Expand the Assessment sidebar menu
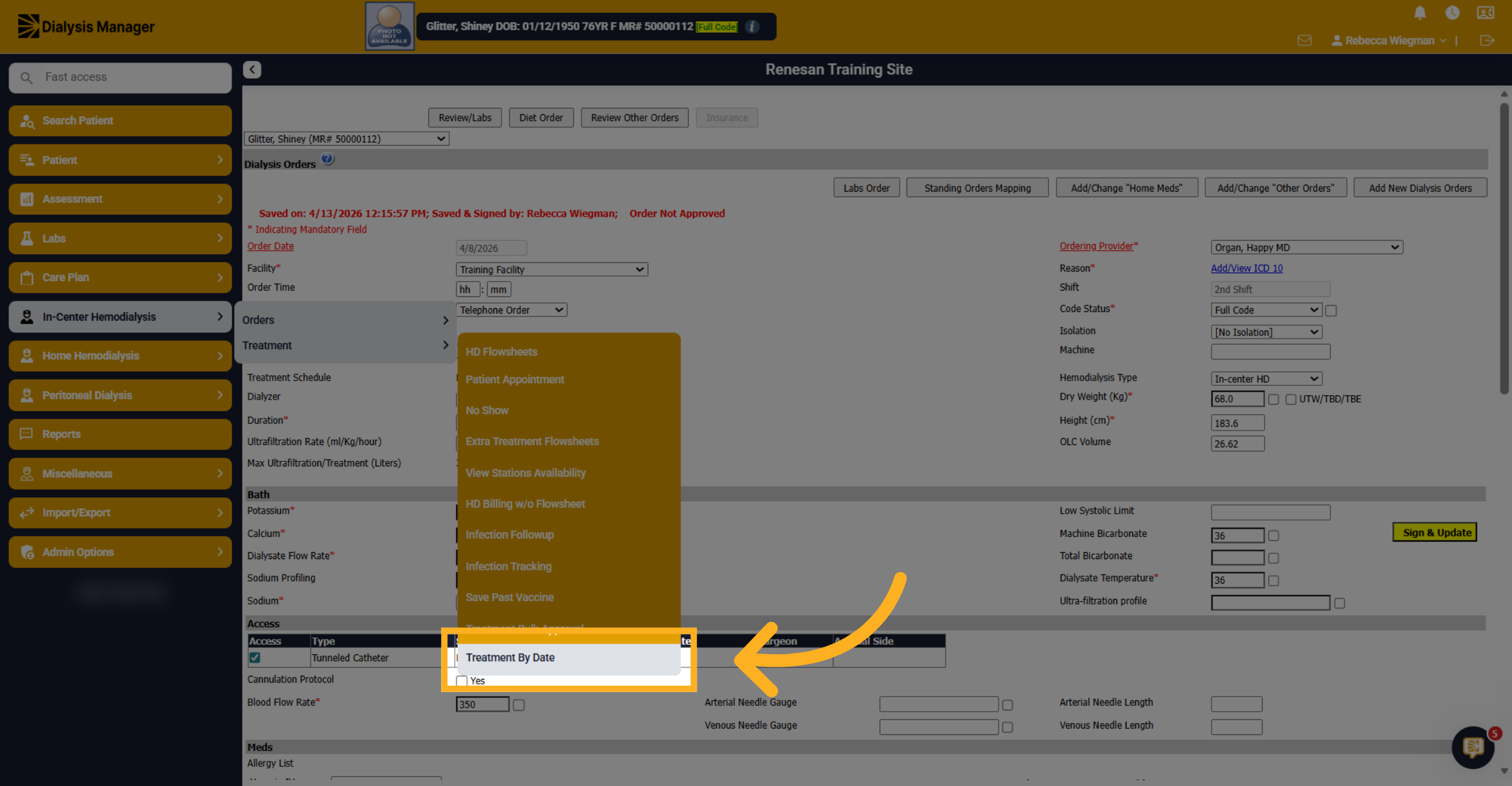The height and width of the screenshot is (786, 1512). tap(120, 199)
